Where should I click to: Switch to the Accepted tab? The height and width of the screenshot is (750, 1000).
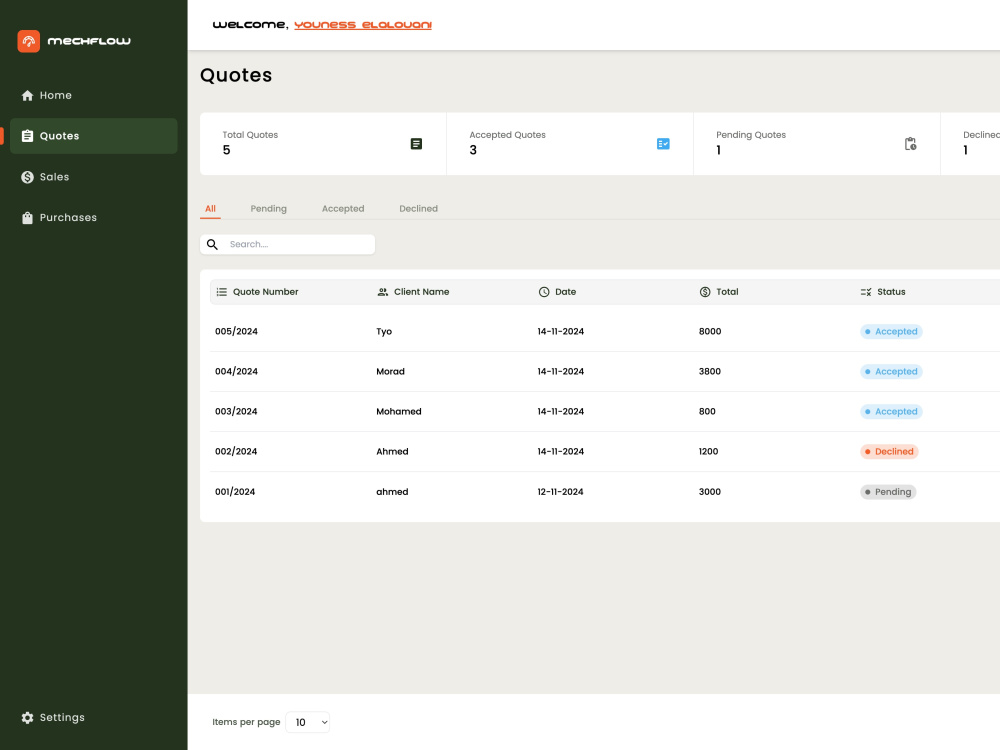click(343, 209)
